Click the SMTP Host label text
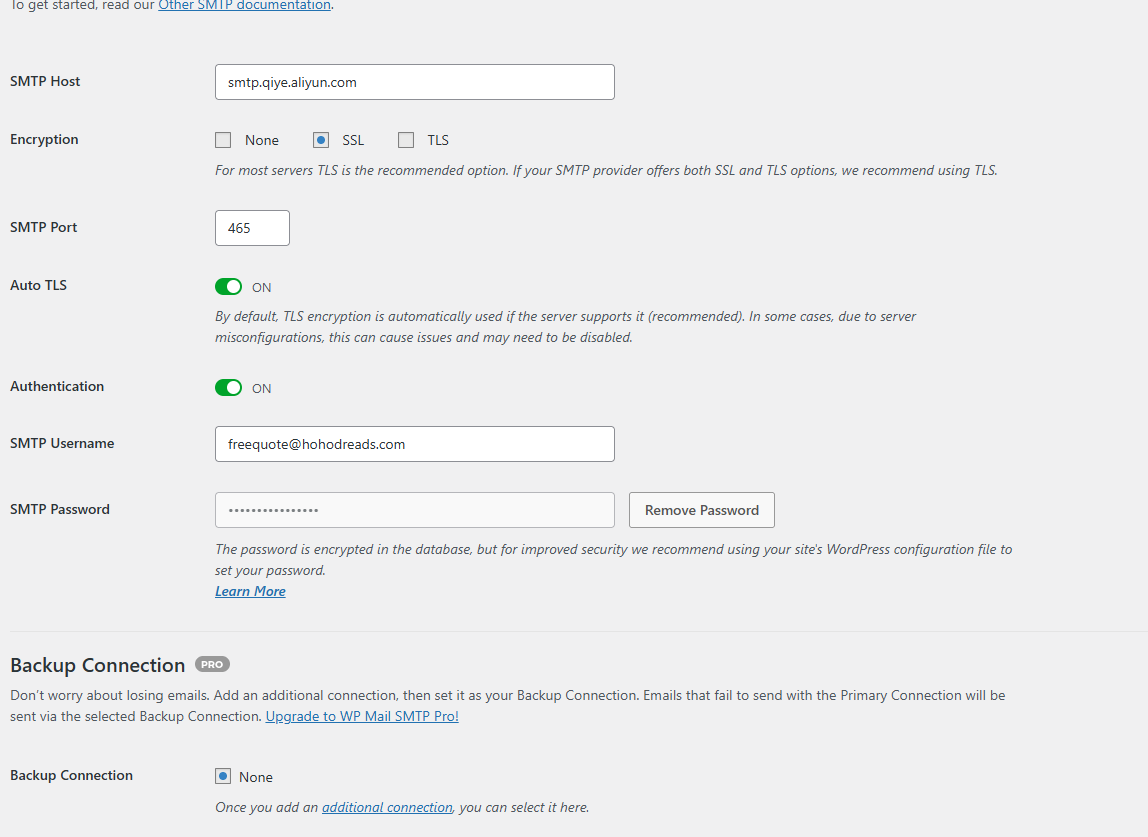Viewport: 1148px width, 837px height. (x=45, y=81)
